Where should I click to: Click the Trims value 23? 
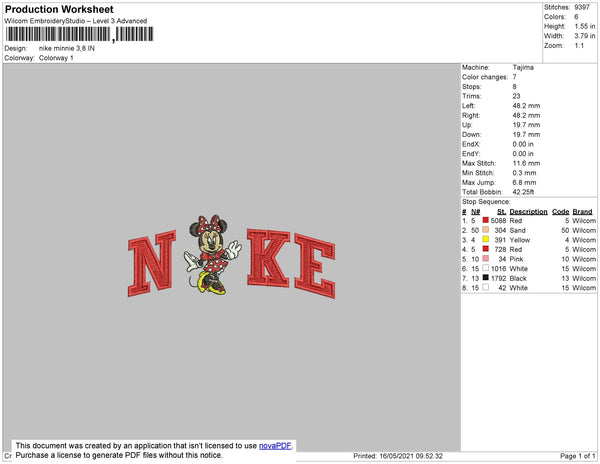click(517, 96)
